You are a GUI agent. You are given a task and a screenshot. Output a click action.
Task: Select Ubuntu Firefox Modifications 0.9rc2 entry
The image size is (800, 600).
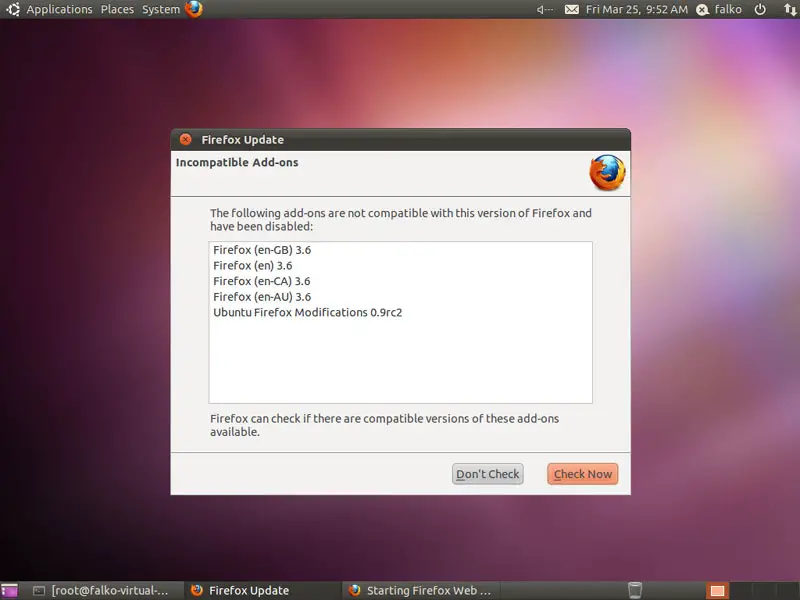(400, 312)
